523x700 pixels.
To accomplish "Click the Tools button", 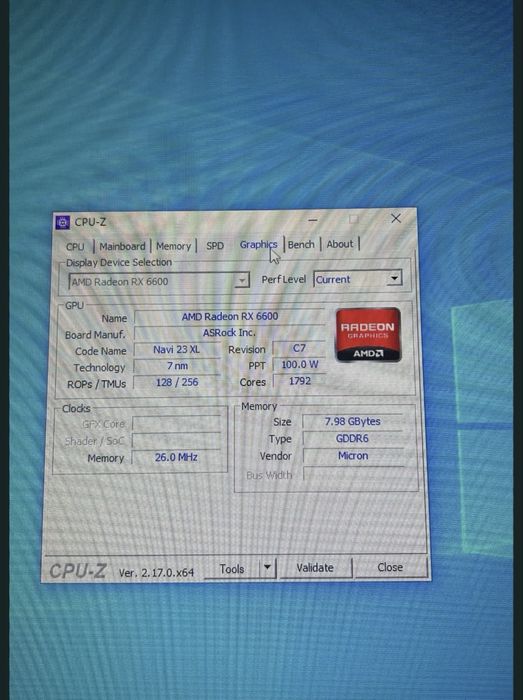I will coord(232,569).
